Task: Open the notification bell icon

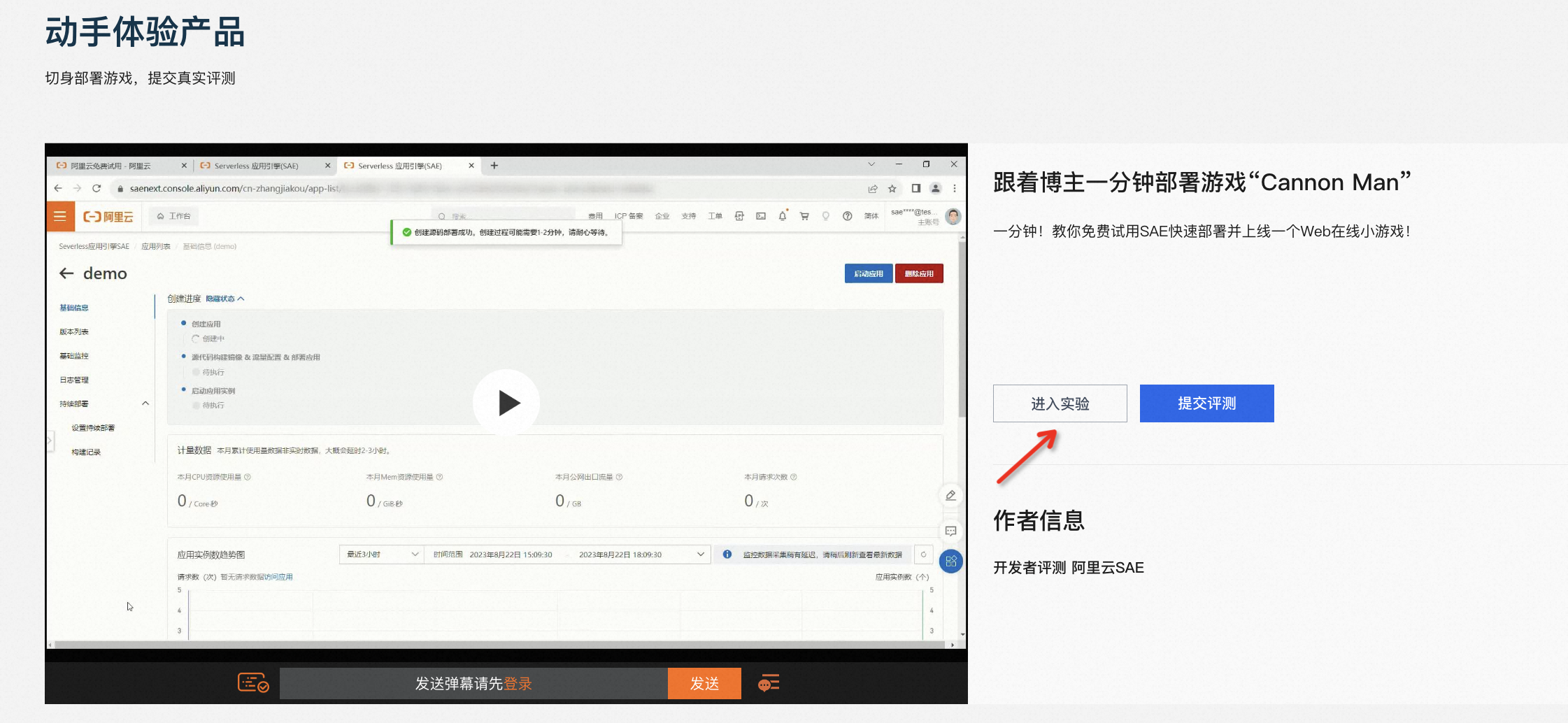Action: pos(783,216)
